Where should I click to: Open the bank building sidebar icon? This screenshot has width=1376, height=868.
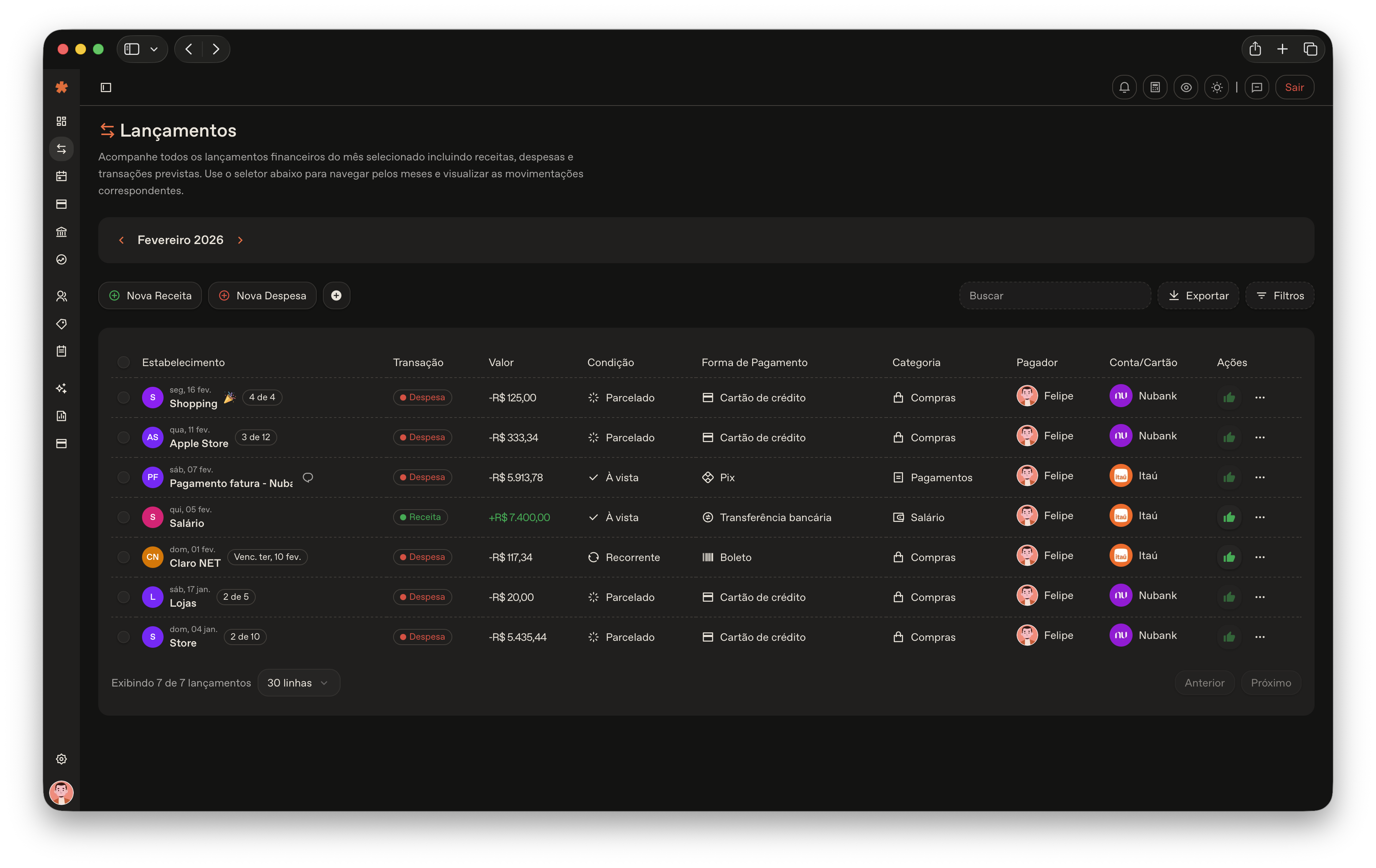pyautogui.click(x=62, y=232)
